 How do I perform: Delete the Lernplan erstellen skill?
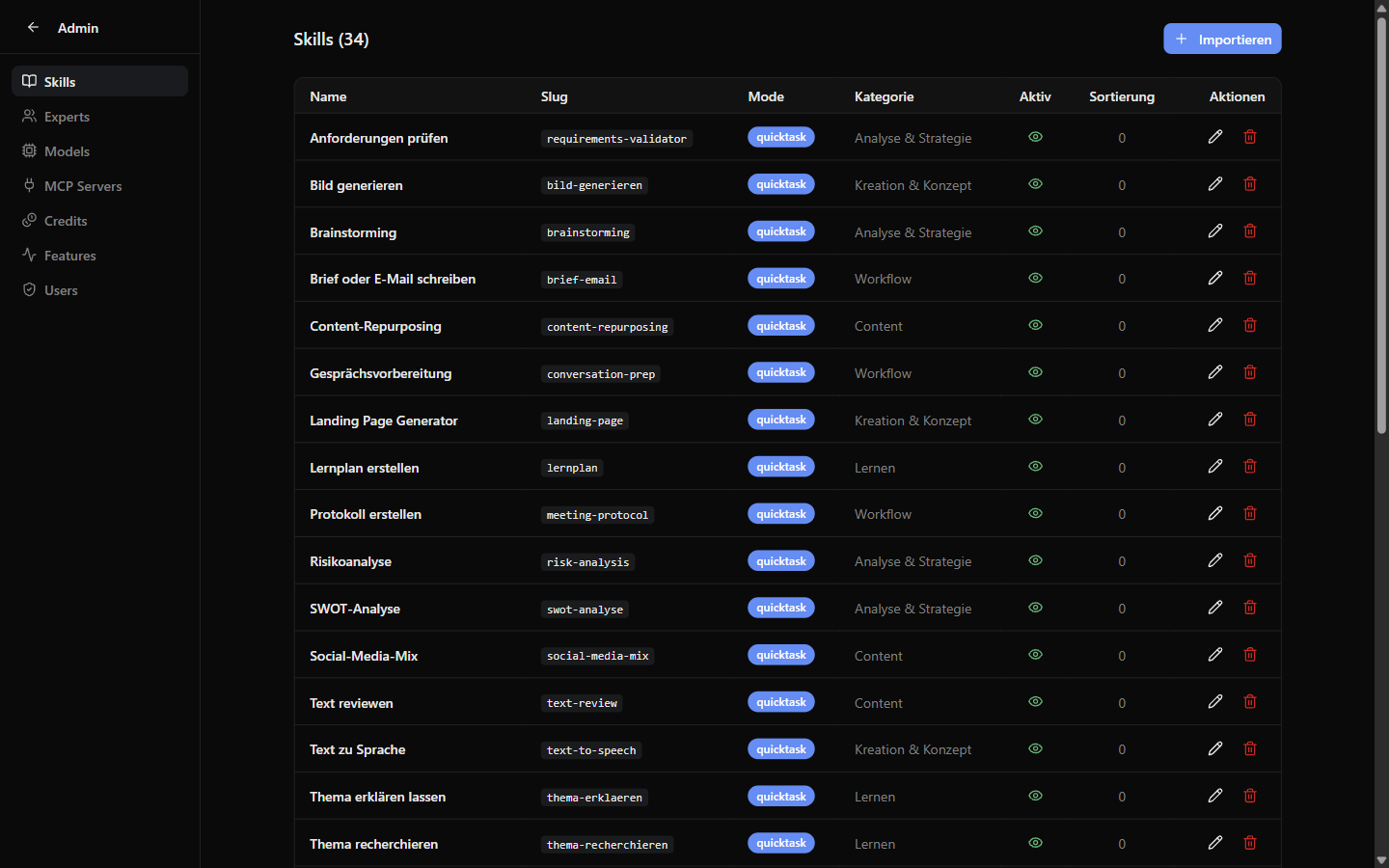pos(1250,467)
